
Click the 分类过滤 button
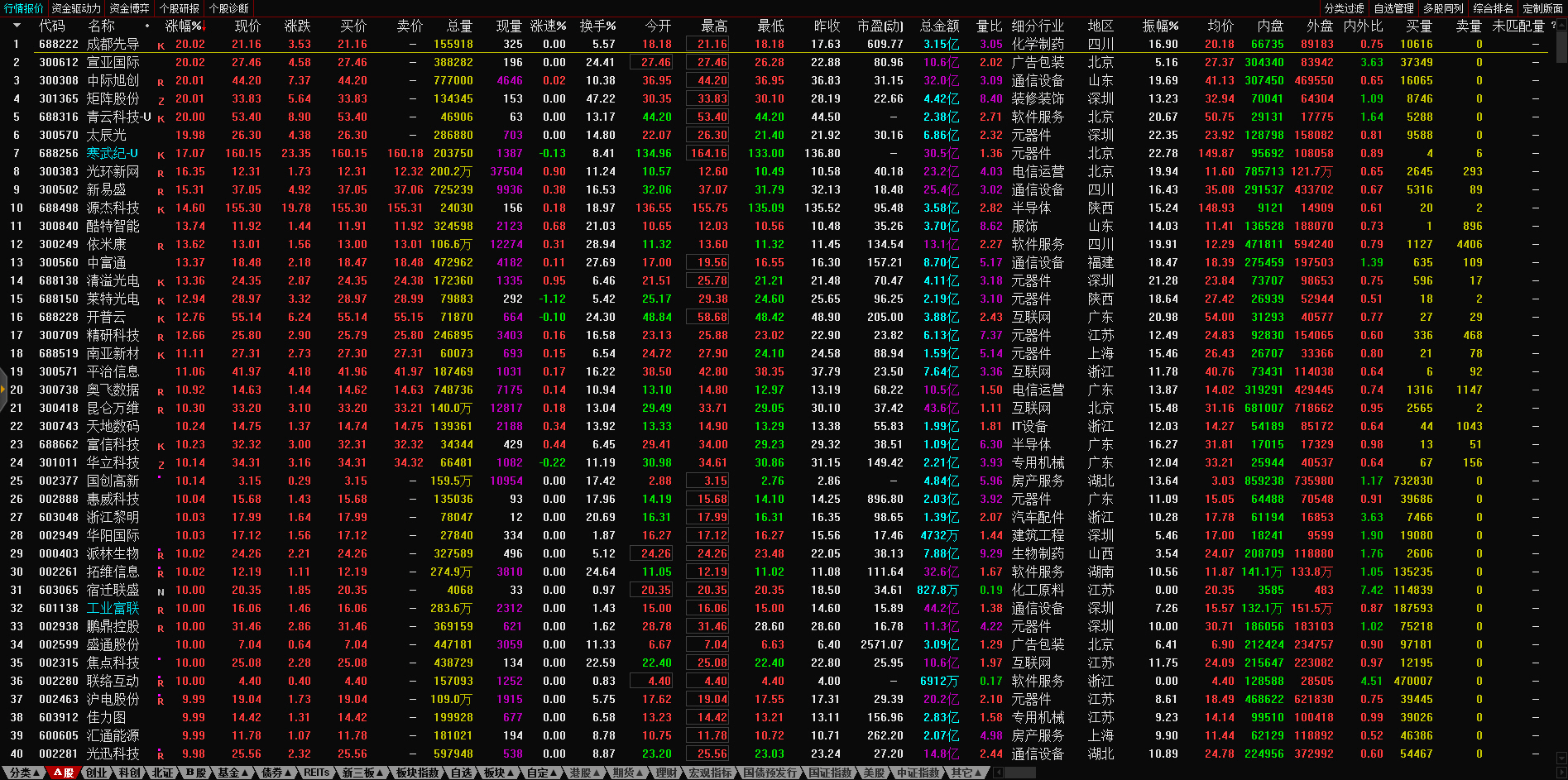click(x=1344, y=8)
